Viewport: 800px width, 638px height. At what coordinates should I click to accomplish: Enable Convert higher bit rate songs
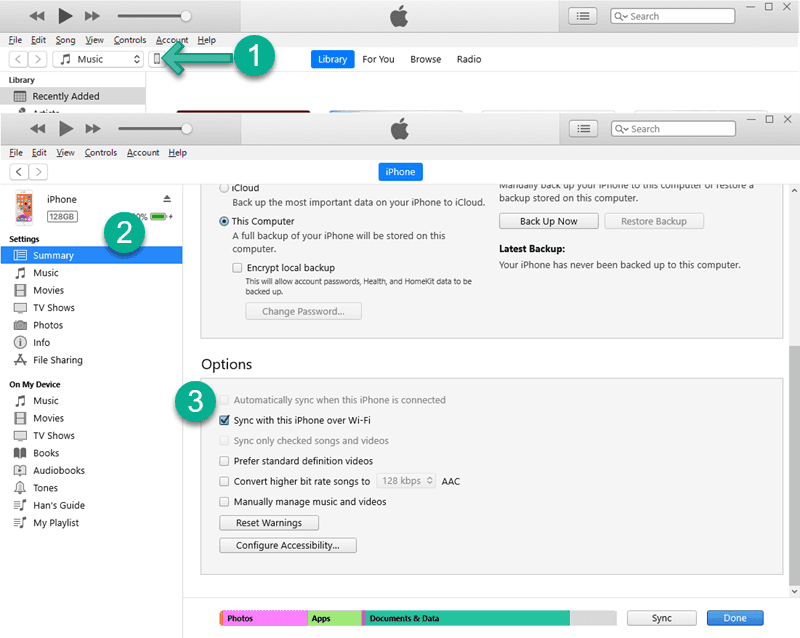point(224,481)
